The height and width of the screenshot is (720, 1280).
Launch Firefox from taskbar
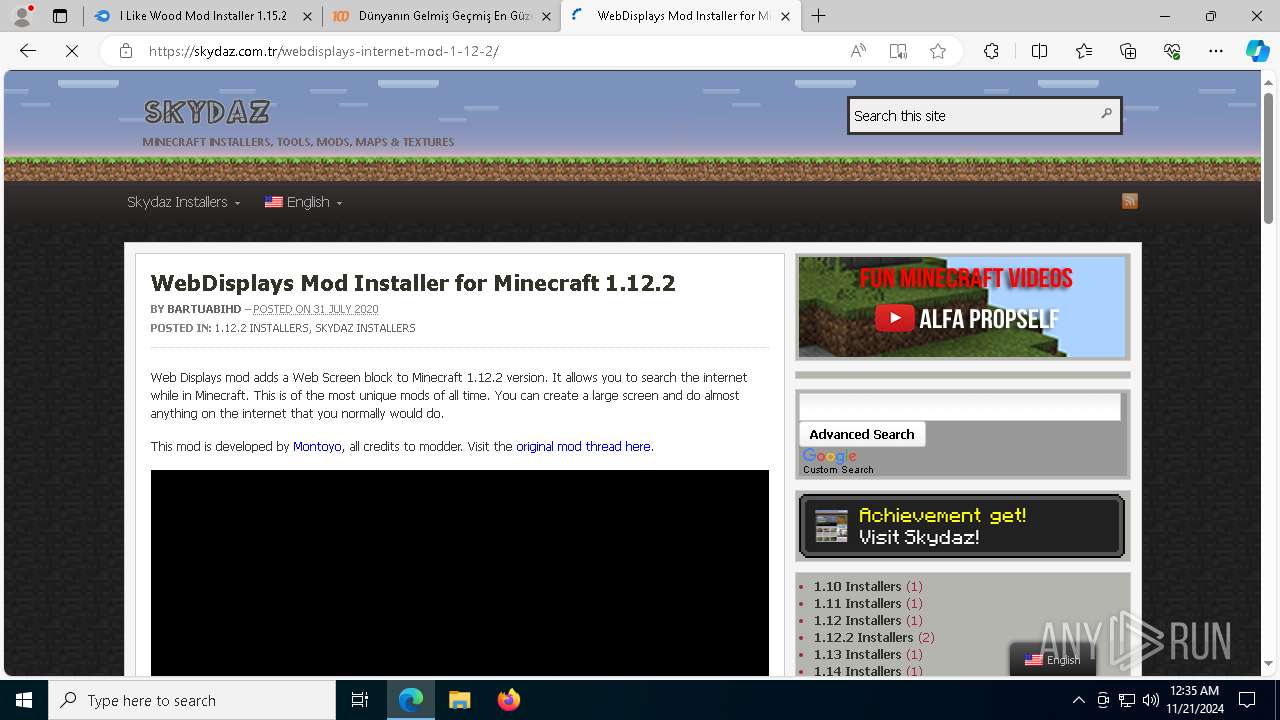point(508,700)
